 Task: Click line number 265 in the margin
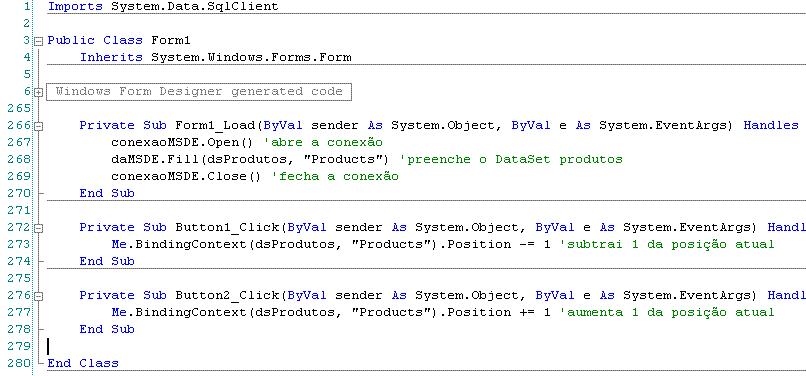[19, 109]
